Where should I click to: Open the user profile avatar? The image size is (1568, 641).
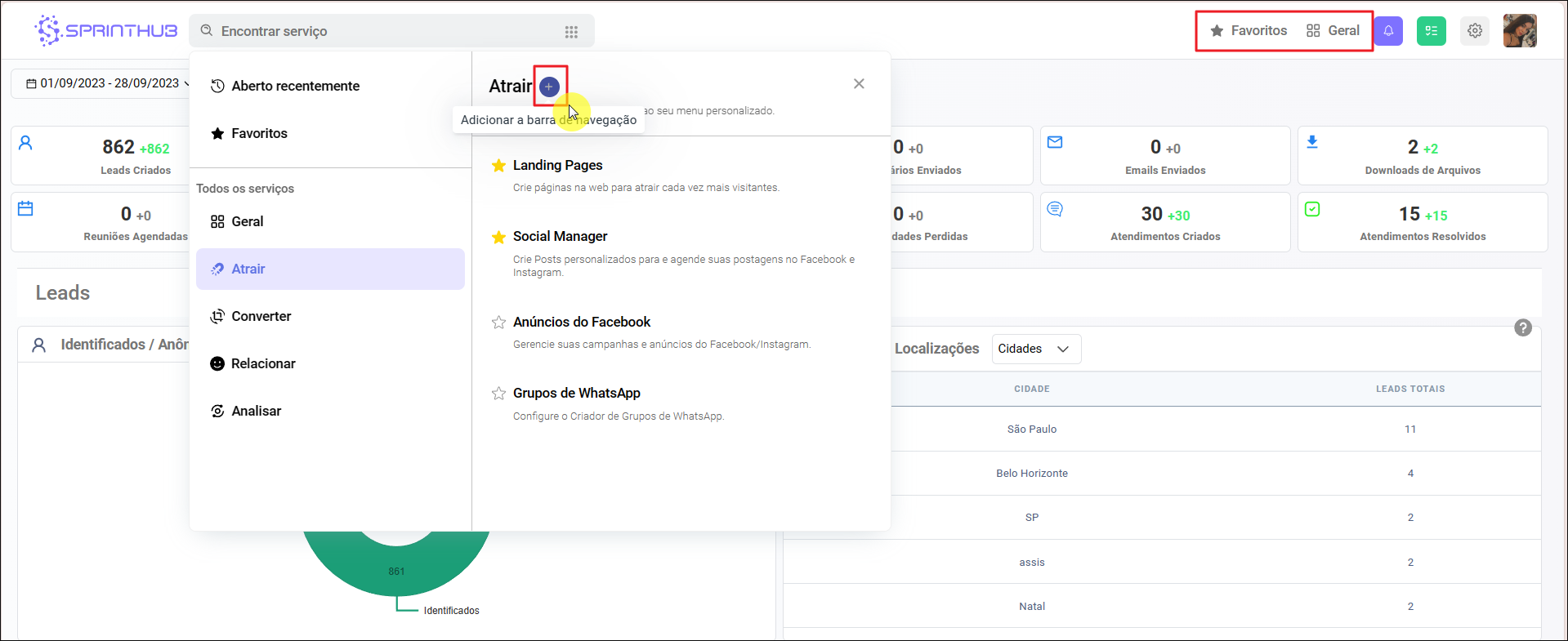click(x=1519, y=31)
